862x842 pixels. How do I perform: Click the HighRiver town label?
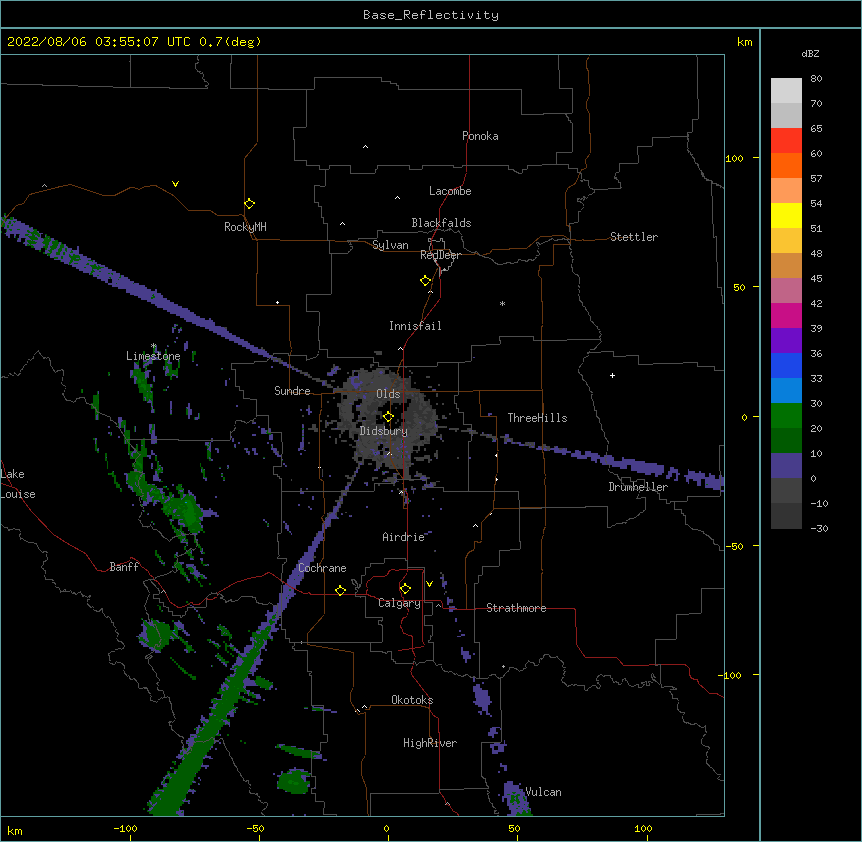tap(430, 743)
